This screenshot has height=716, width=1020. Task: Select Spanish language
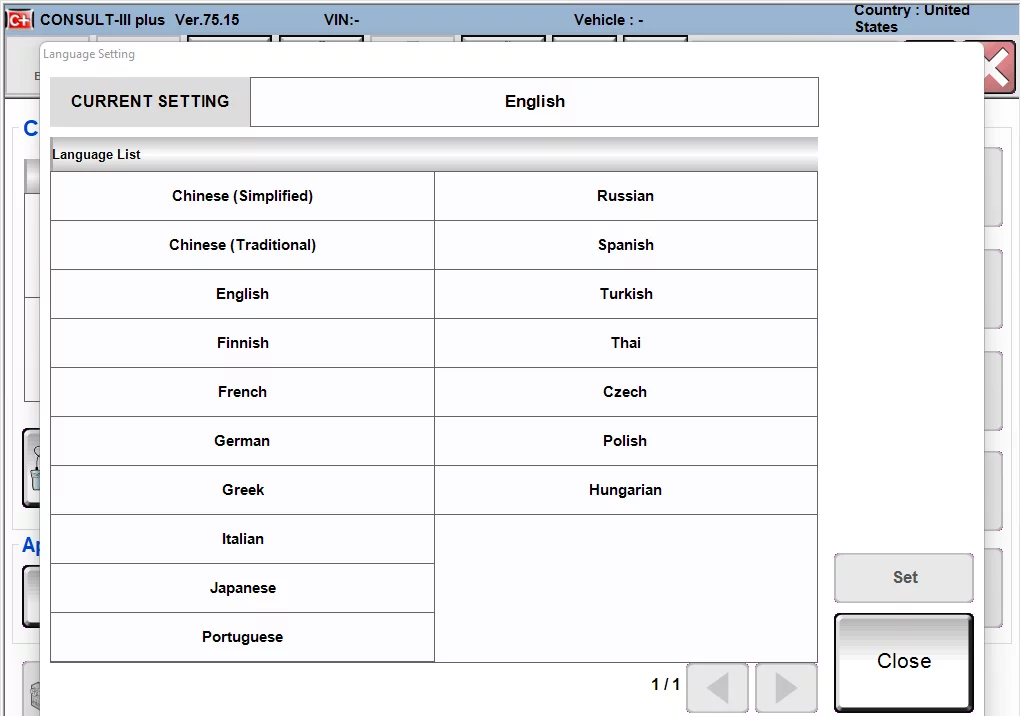pyautogui.click(x=625, y=244)
